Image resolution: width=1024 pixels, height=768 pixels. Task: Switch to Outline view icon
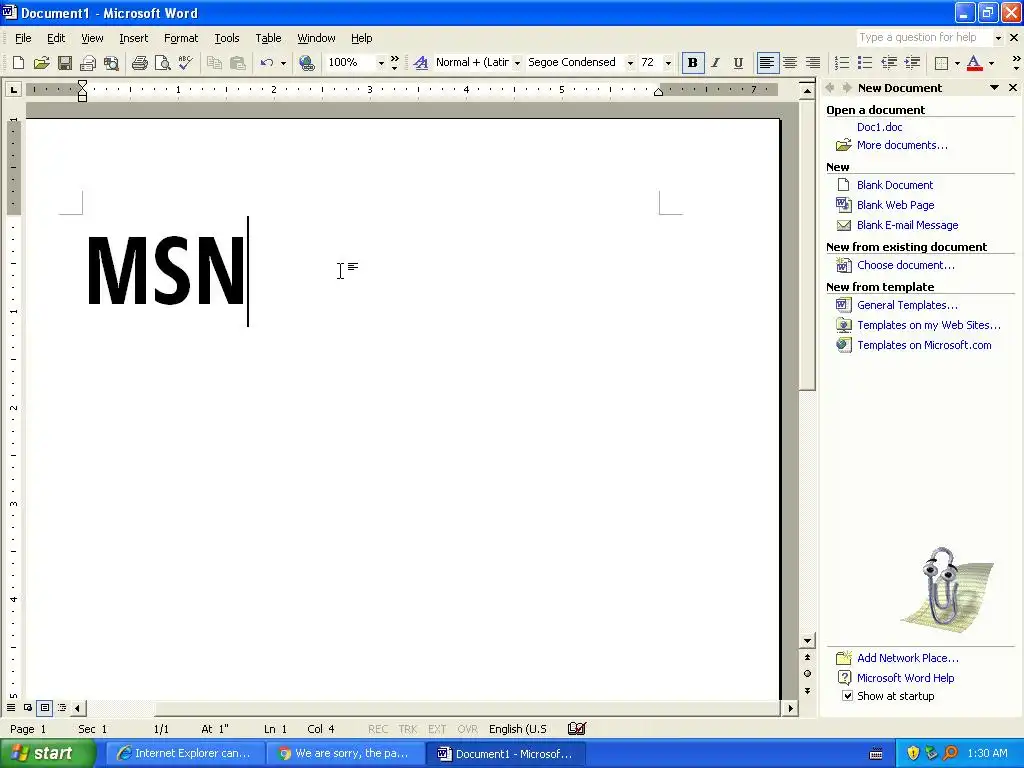pyautogui.click(x=62, y=708)
